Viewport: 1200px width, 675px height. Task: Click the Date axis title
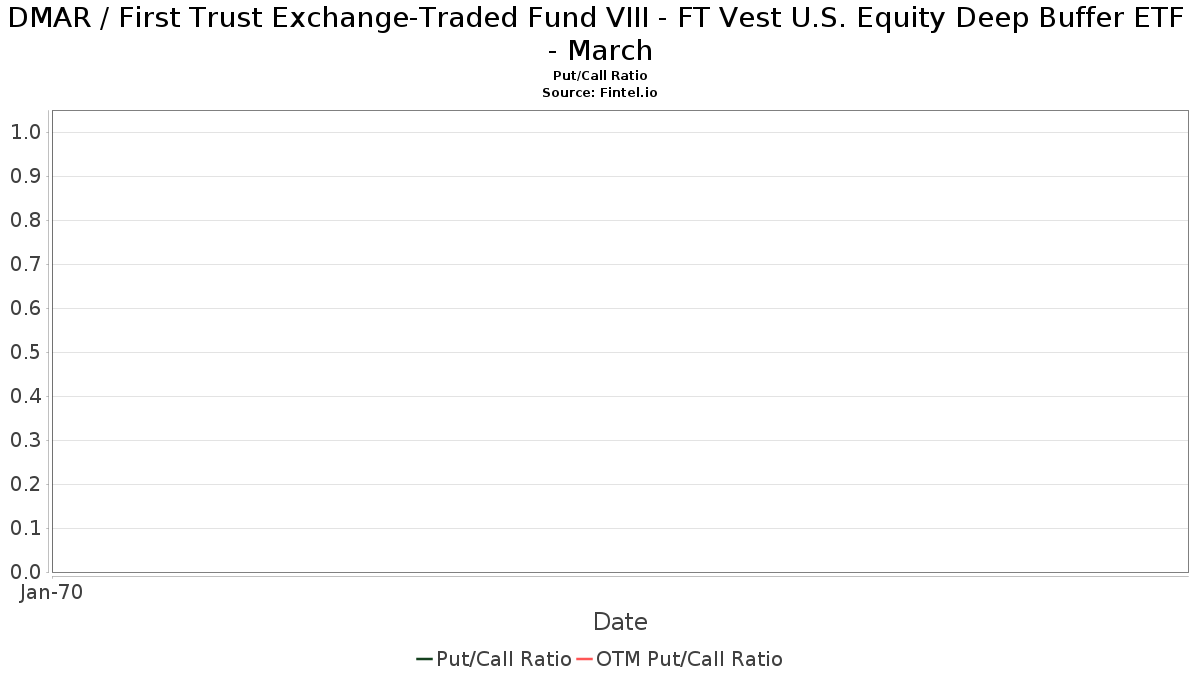click(x=620, y=622)
